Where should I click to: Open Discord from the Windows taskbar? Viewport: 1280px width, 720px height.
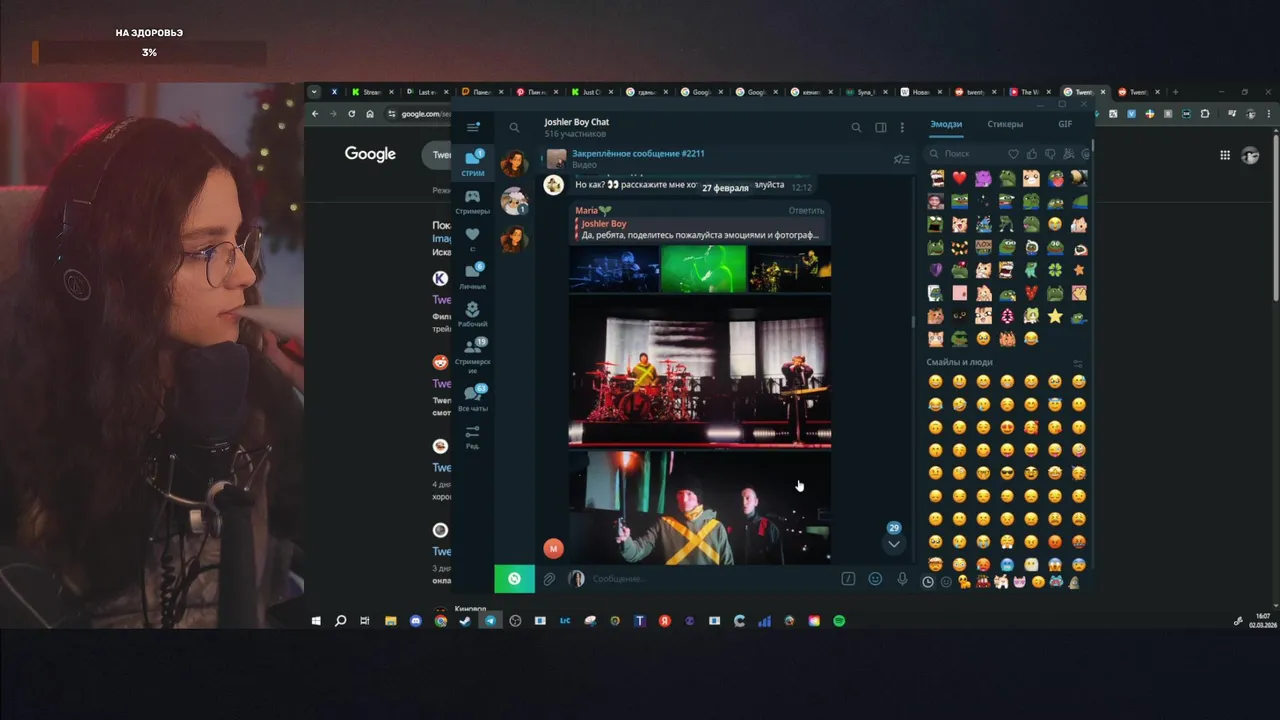[x=416, y=621]
